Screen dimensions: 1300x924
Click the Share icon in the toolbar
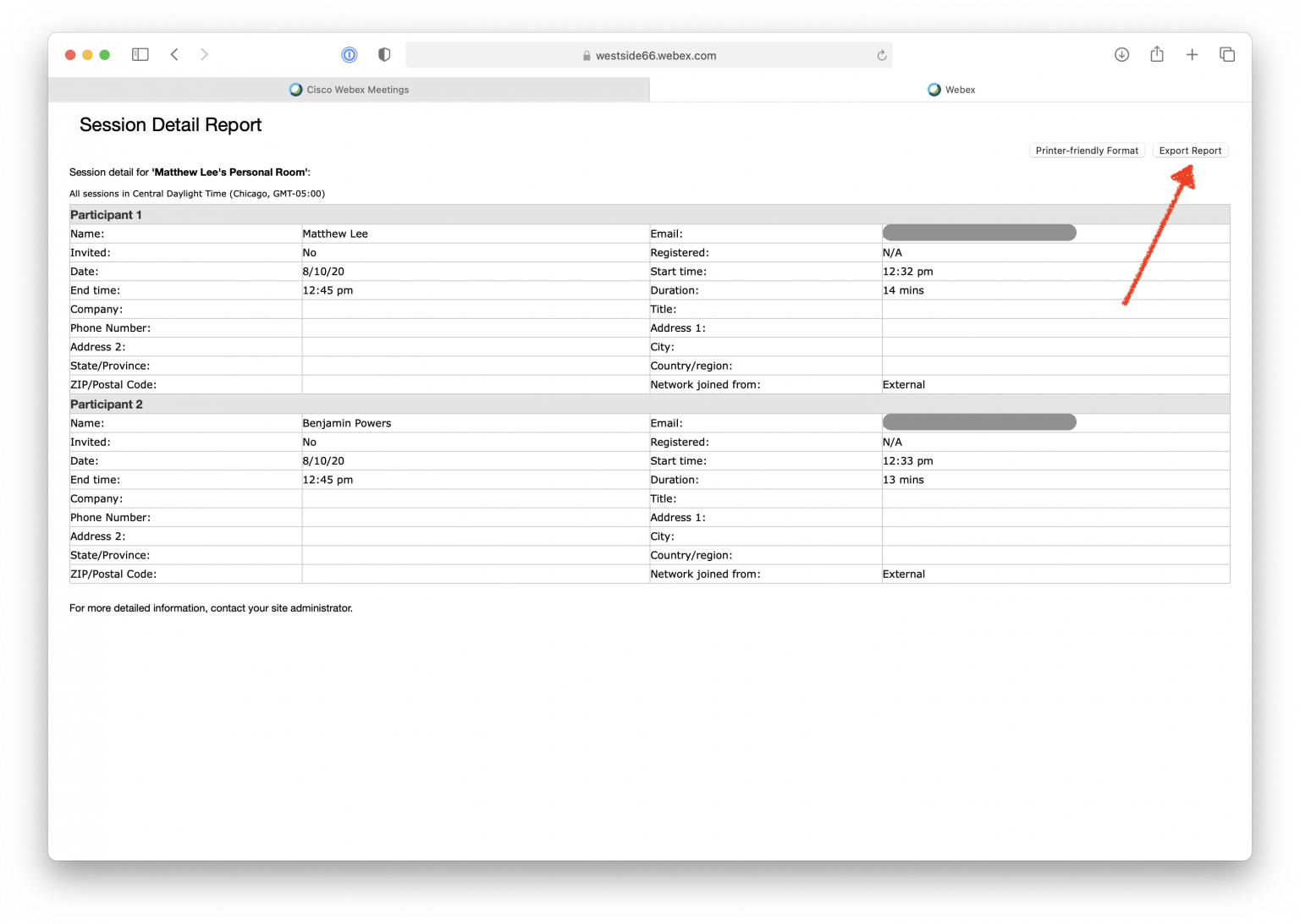click(x=1157, y=54)
